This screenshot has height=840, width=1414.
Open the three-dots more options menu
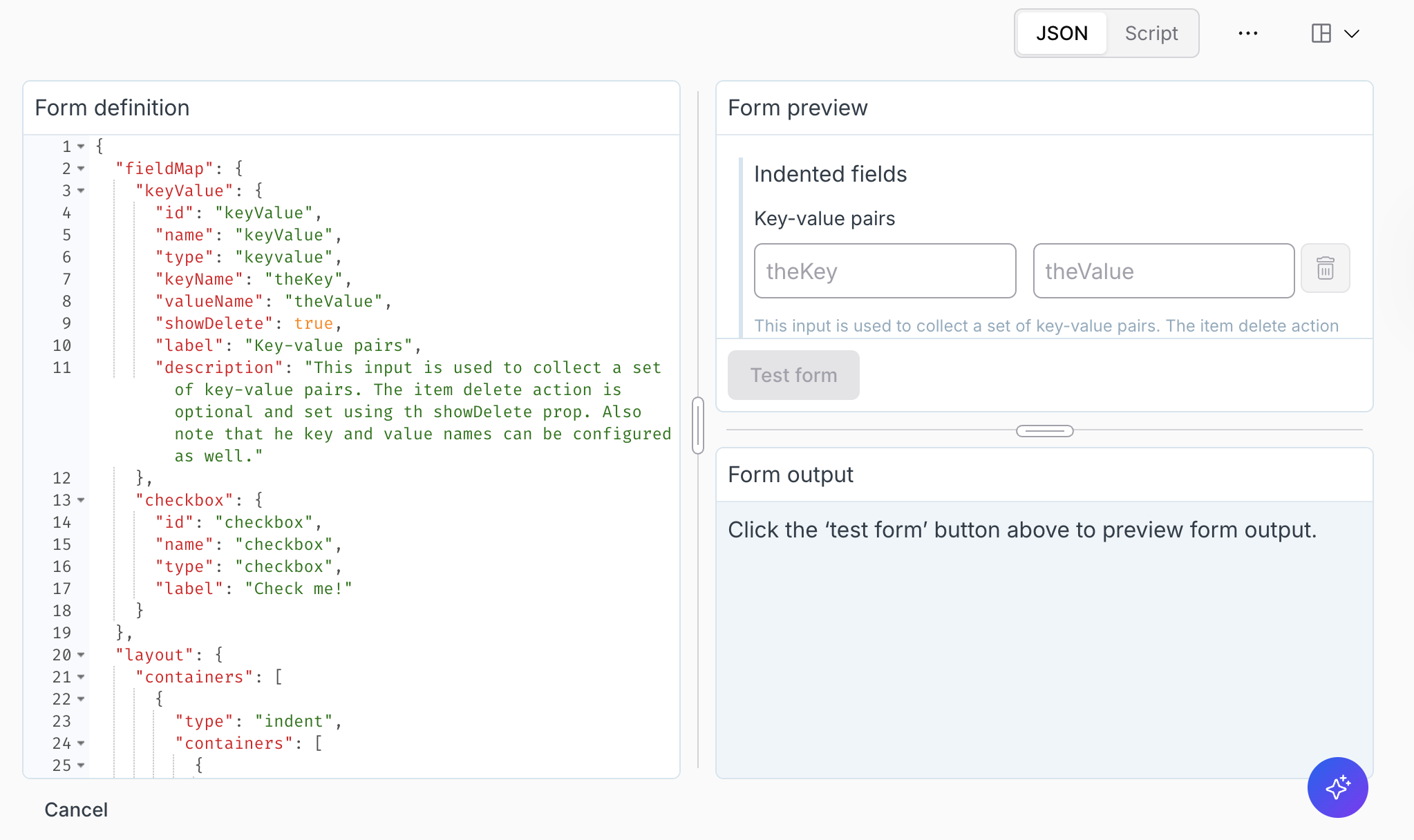[1248, 33]
